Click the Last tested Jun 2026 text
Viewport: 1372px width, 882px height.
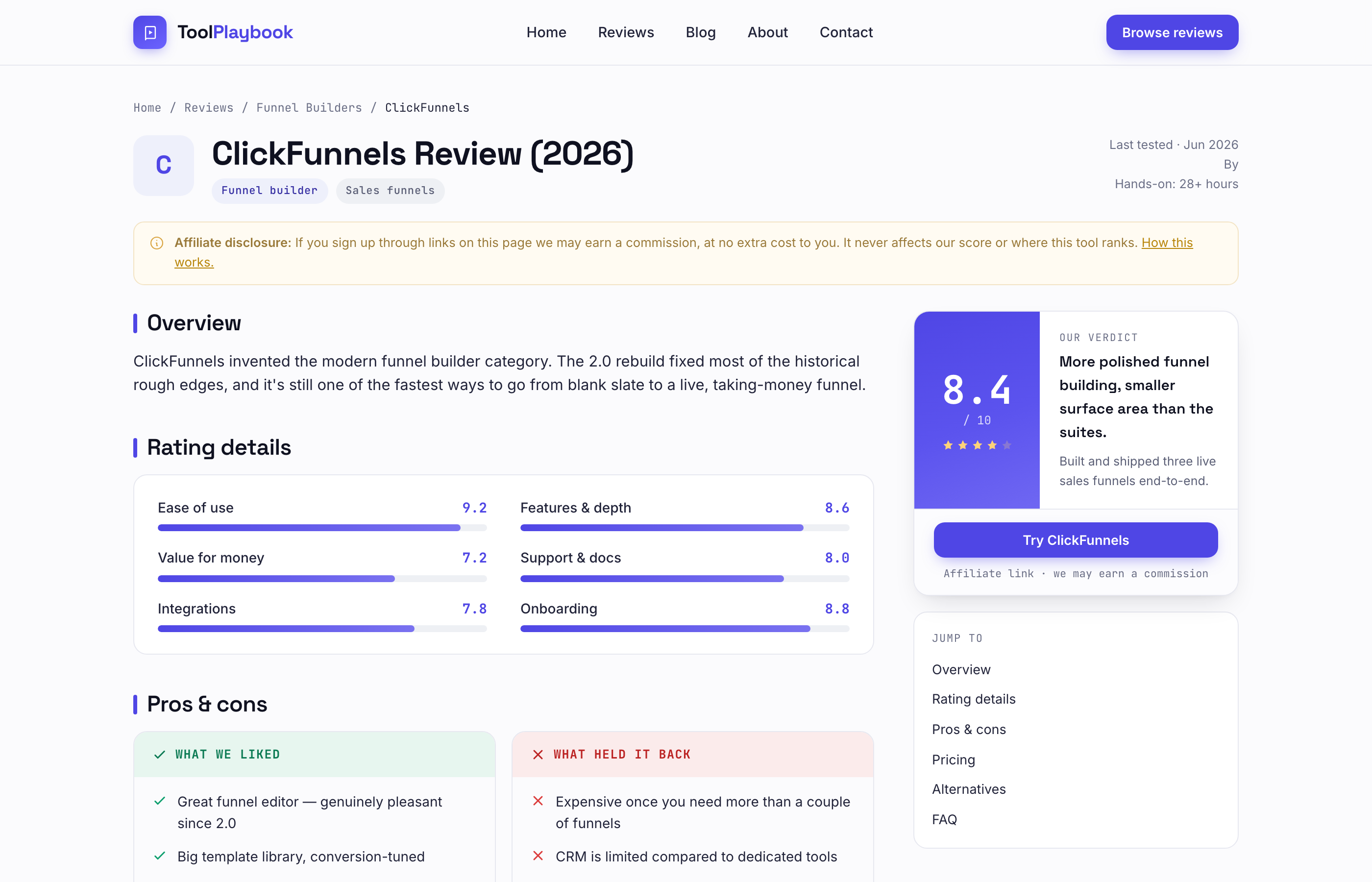point(1173,145)
